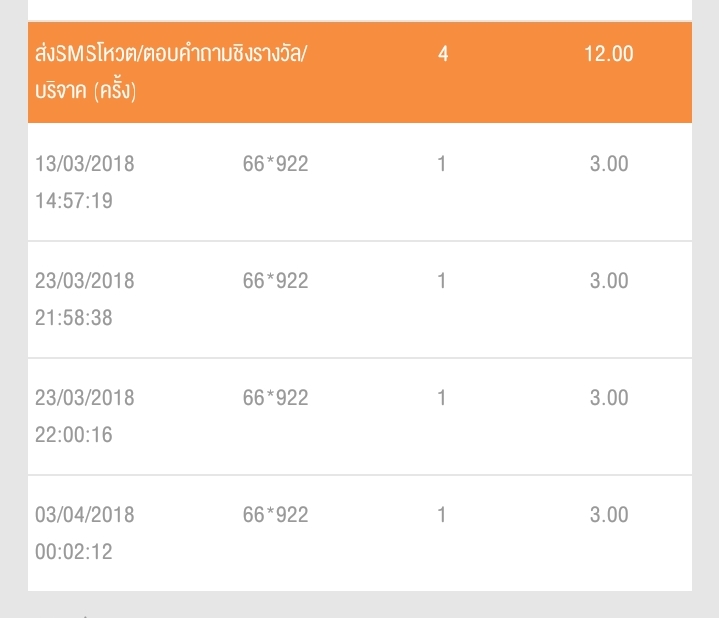This screenshot has width=719, height=618.
Task: Click the 12.00 total in orange header
Action: pyautogui.click(x=609, y=54)
